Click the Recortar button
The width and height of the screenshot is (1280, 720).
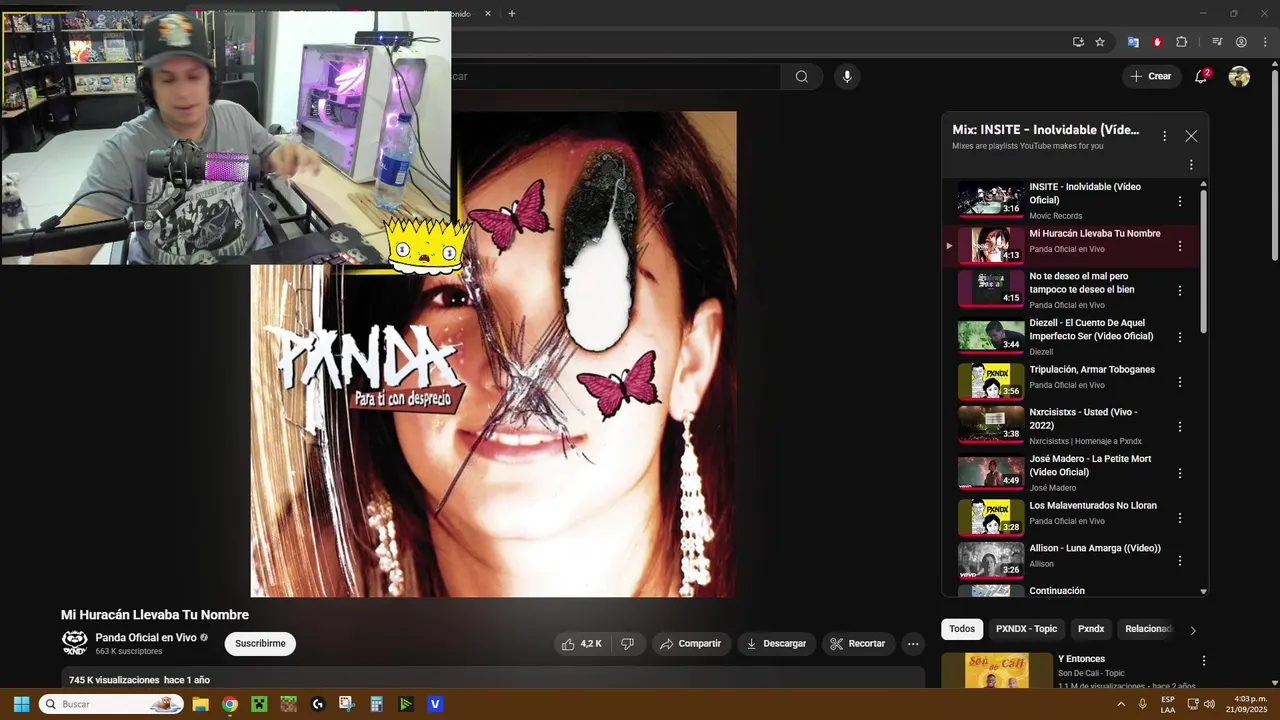coord(858,644)
